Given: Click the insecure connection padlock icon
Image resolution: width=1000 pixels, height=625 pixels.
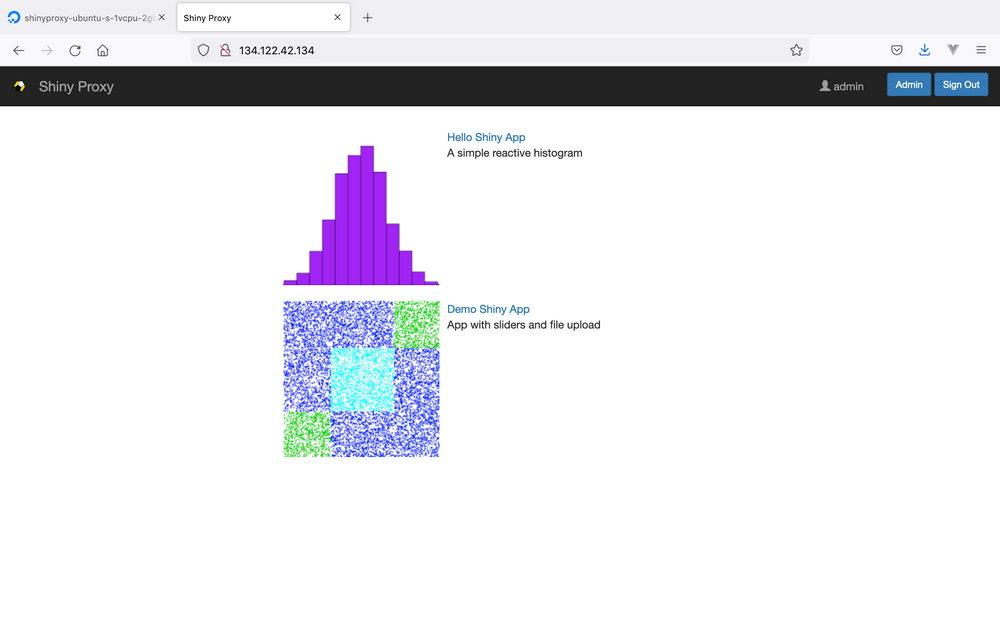Looking at the screenshot, I should coord(223,49).
